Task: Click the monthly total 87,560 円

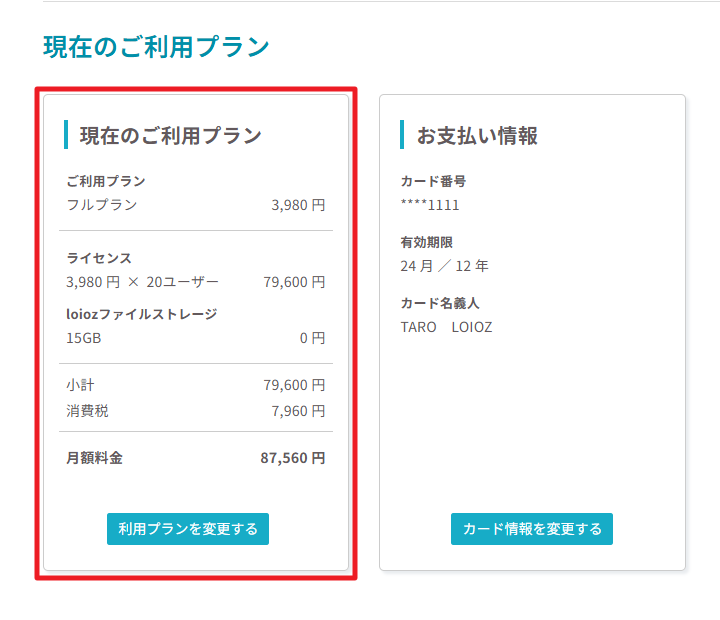Action: 292,458
